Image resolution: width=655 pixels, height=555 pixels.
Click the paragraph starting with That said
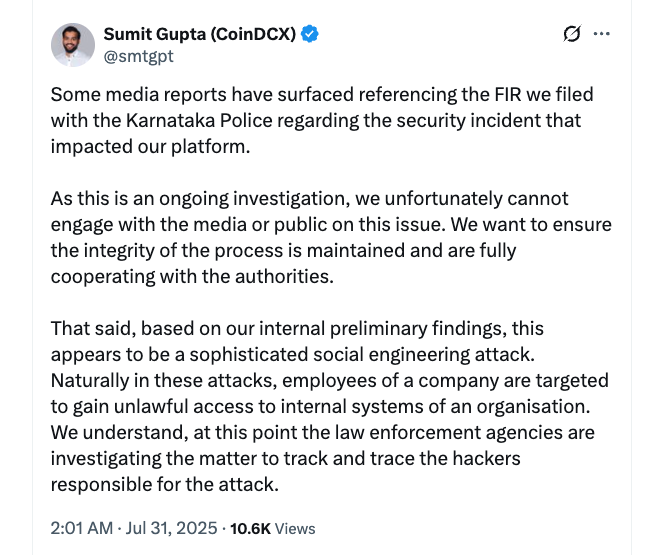(x=330, y=406)
